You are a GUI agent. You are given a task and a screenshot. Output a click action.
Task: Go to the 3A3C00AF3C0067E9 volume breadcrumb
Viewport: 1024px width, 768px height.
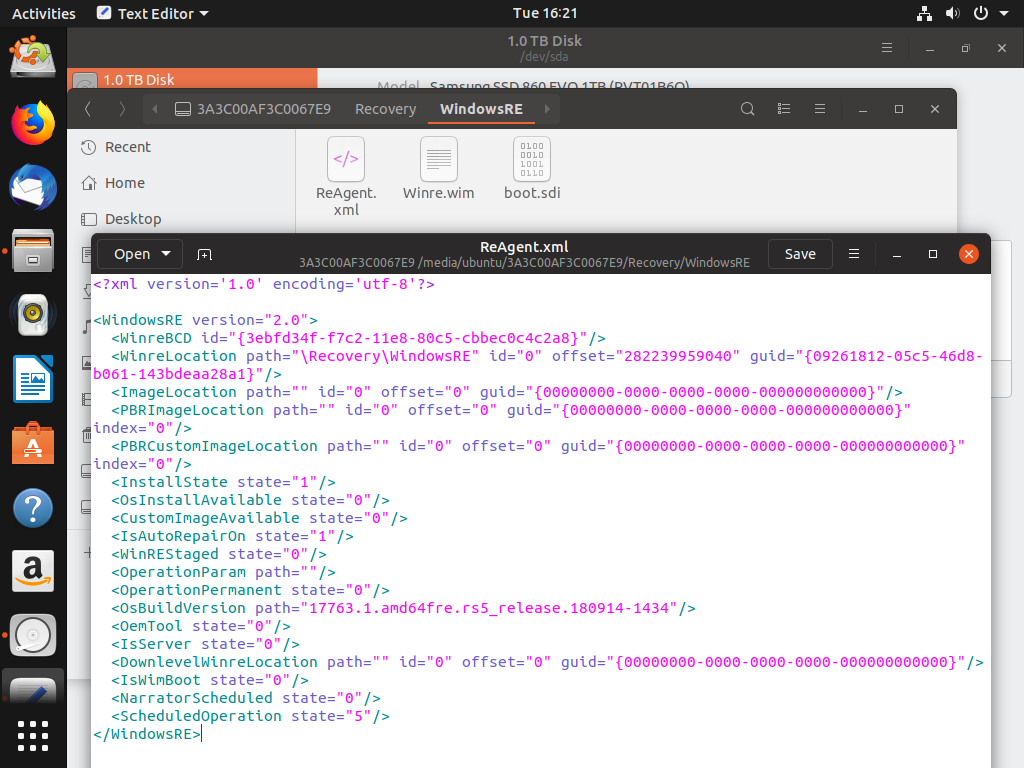(253, 109)
